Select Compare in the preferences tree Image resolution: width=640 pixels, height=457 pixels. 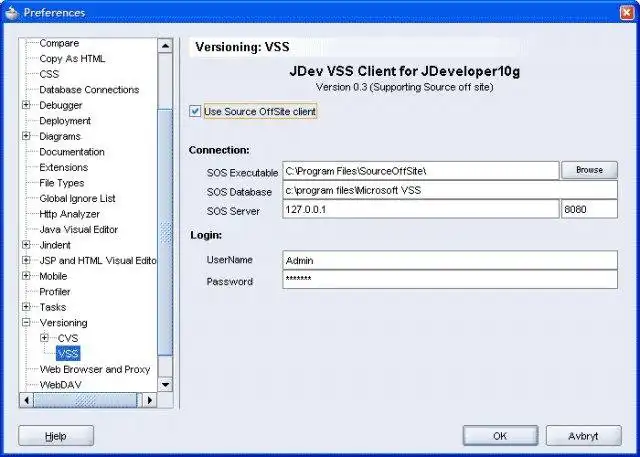(x=59, y=43)
